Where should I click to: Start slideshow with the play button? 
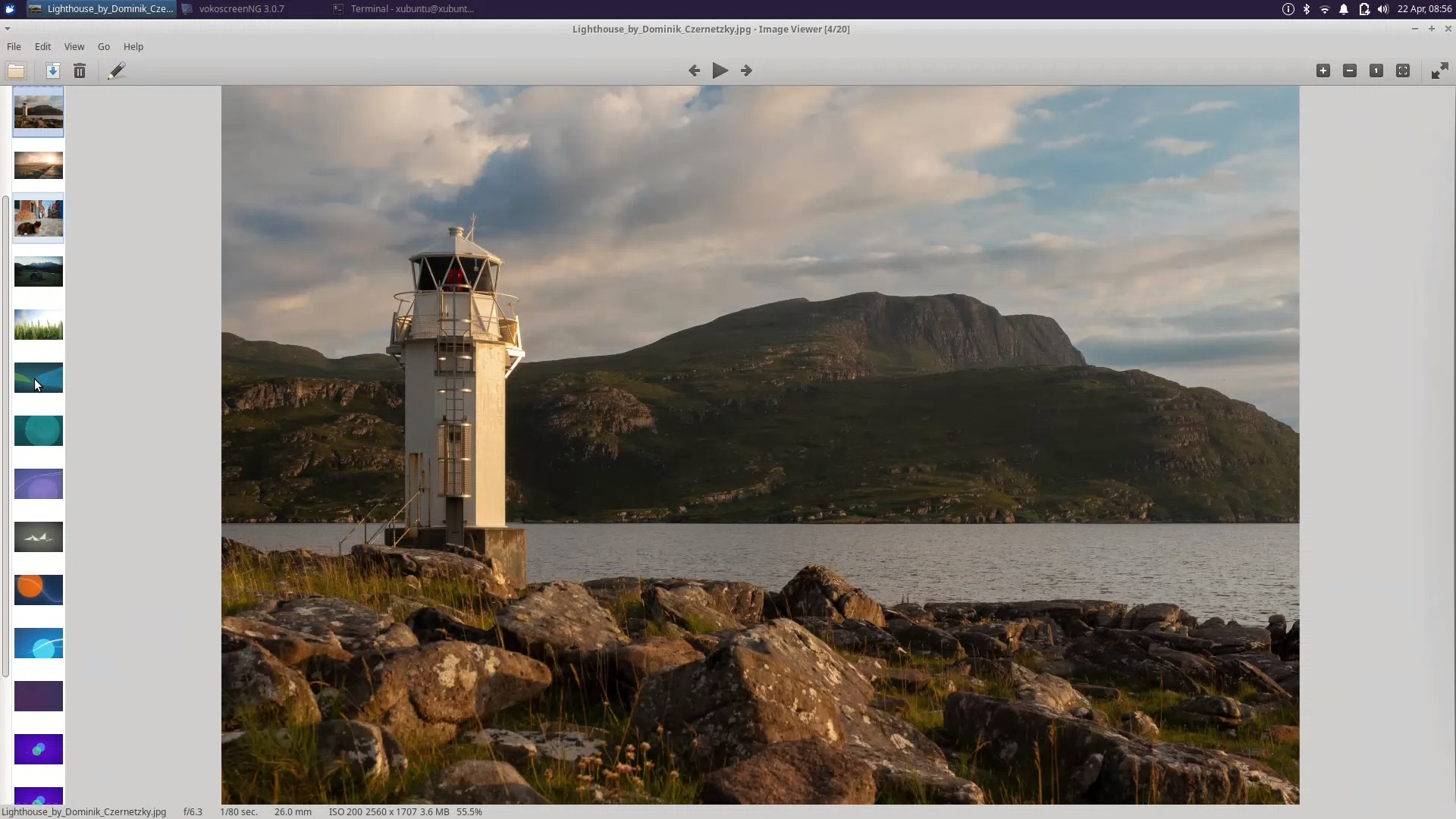pos(720,71)
